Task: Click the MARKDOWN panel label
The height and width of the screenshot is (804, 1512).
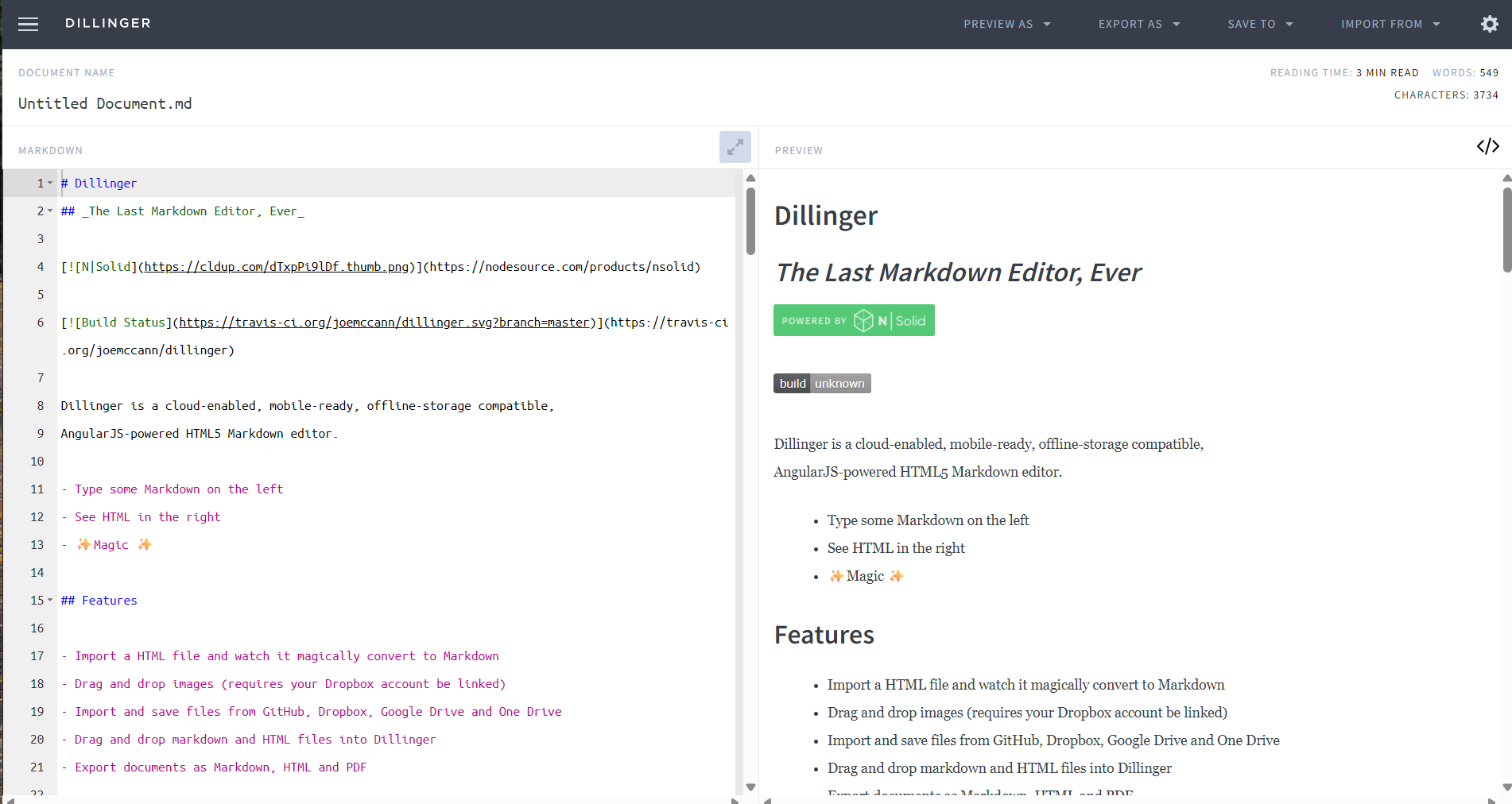Action: click(x=50, y=150)
